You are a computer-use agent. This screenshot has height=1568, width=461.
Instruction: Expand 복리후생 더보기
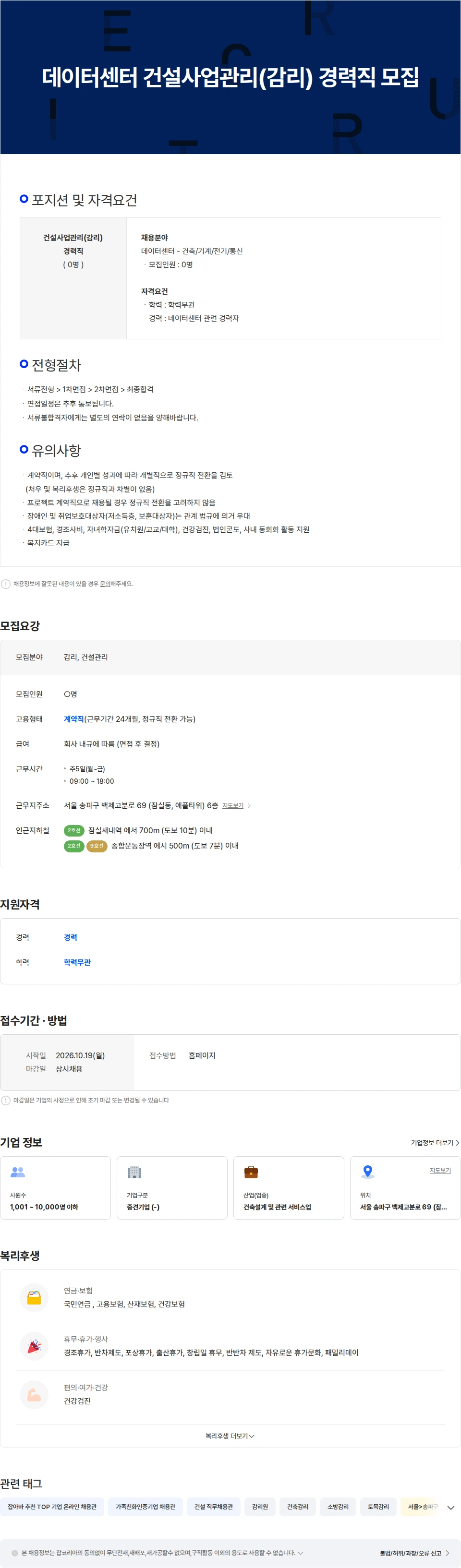pos(230,1436)
